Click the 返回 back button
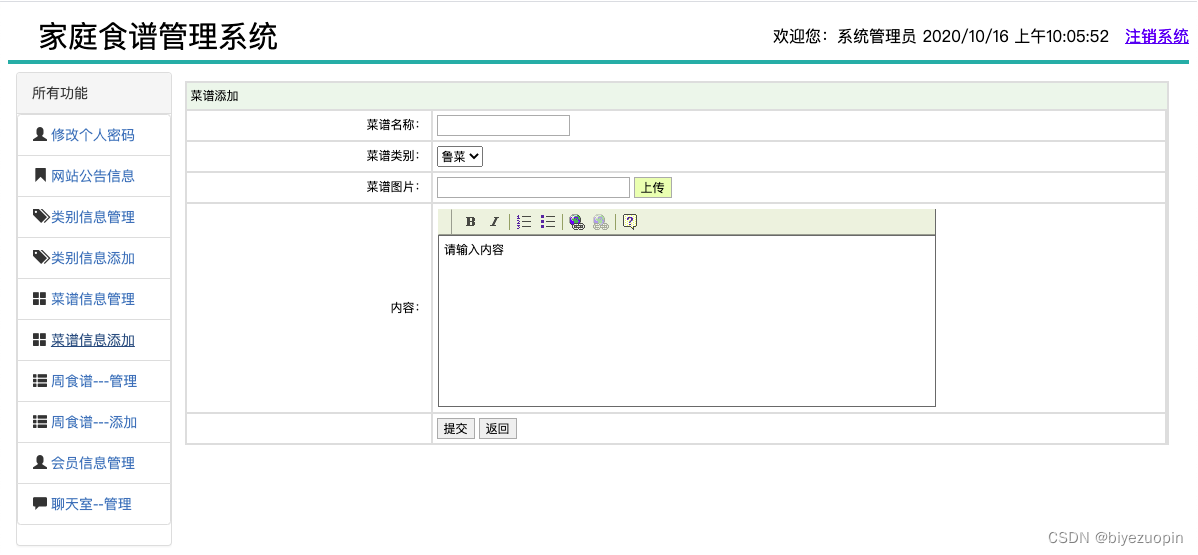Image resolution: width=1198 pixels, height=555 pixels. (497, 429)
